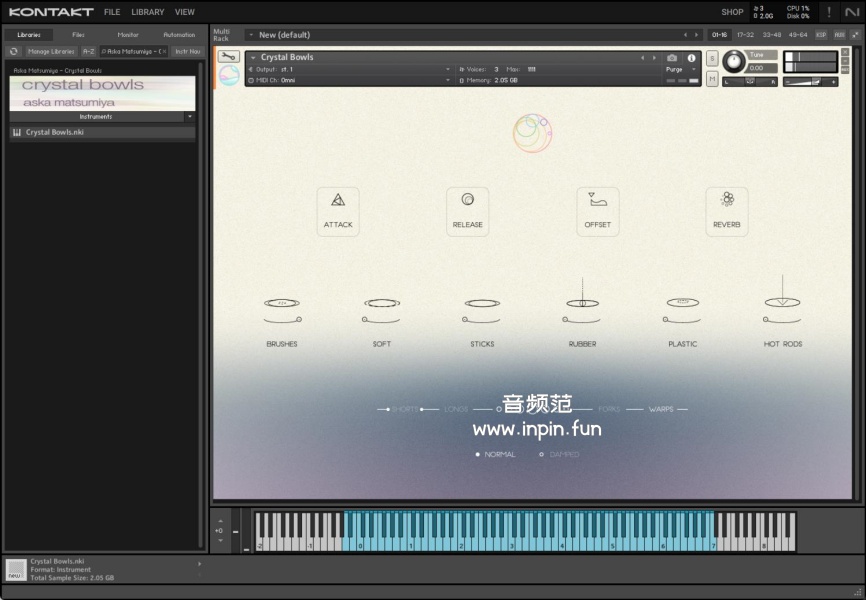Viewport: 866px width, 600px height.
Task: Click the Manage Libraries button
Action: (51, 51)
